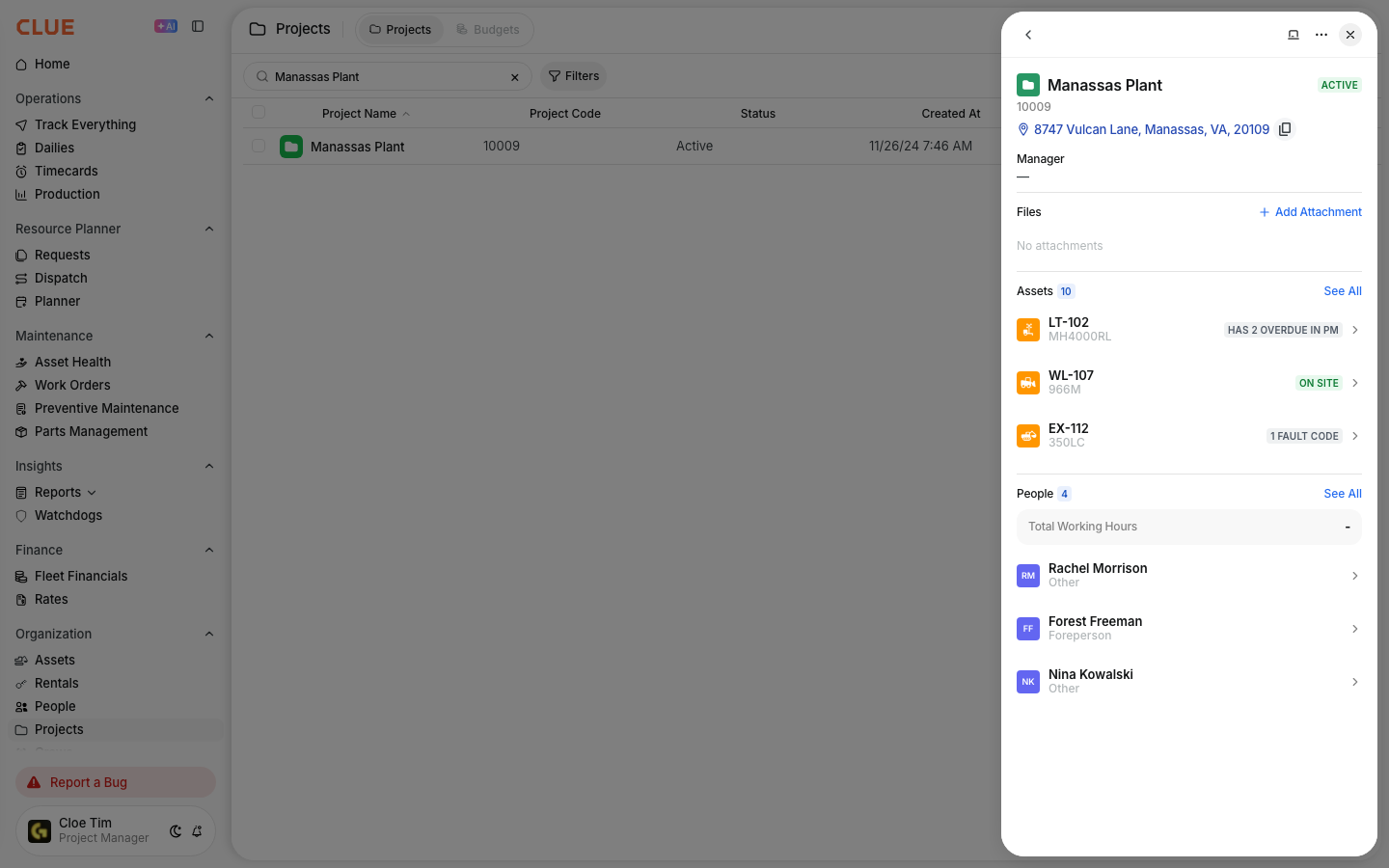
Task: Open the 8747 Vulcan Lane address link
Action: click(x=1152, y=129)
